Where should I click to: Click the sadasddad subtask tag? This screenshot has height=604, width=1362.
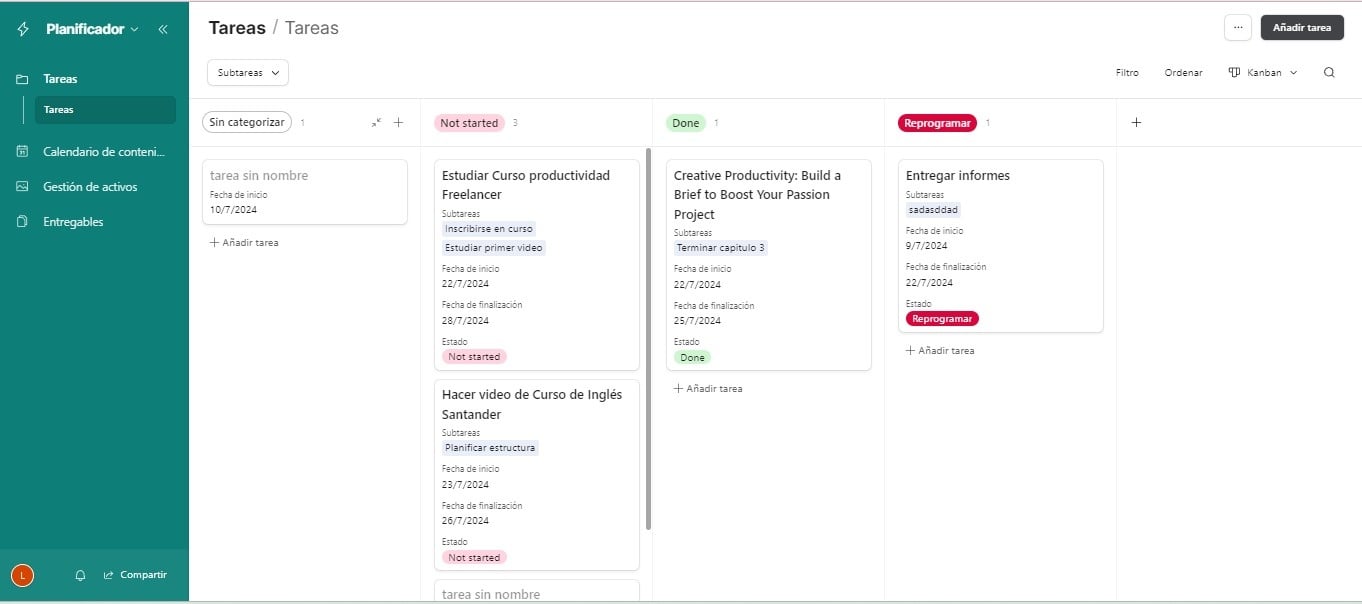point(934,210)
